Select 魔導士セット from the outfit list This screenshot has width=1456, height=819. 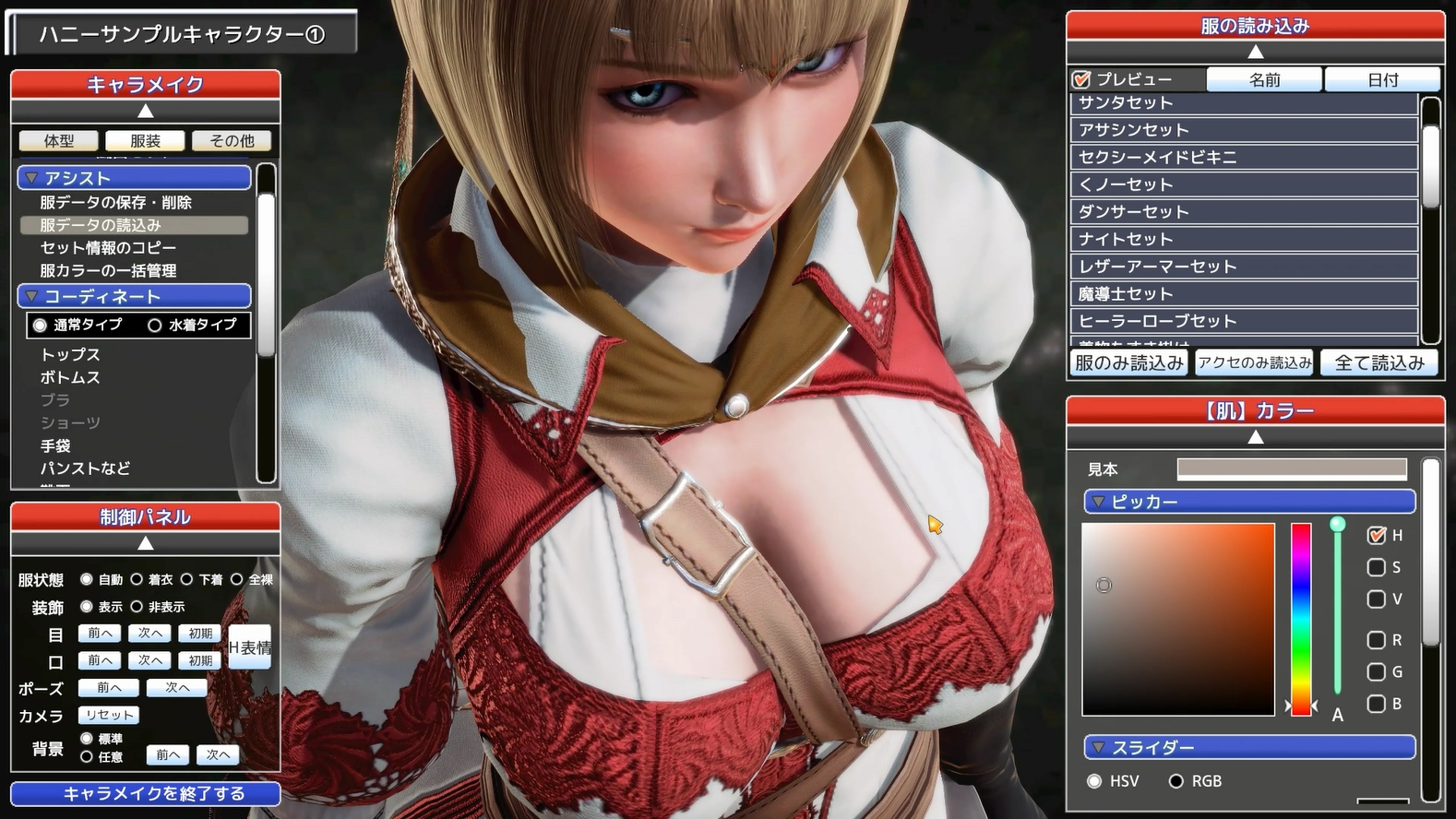click(x=1244, y=293)
